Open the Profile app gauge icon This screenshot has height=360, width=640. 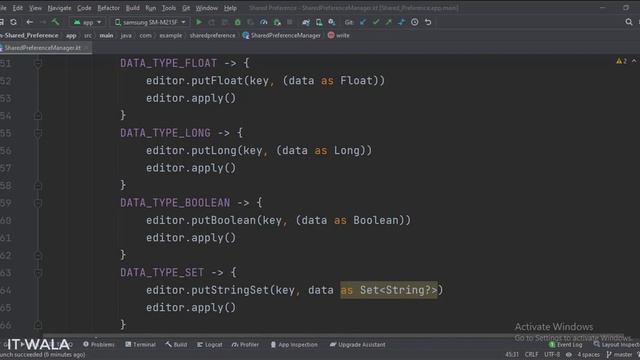(x=264, y=22)
